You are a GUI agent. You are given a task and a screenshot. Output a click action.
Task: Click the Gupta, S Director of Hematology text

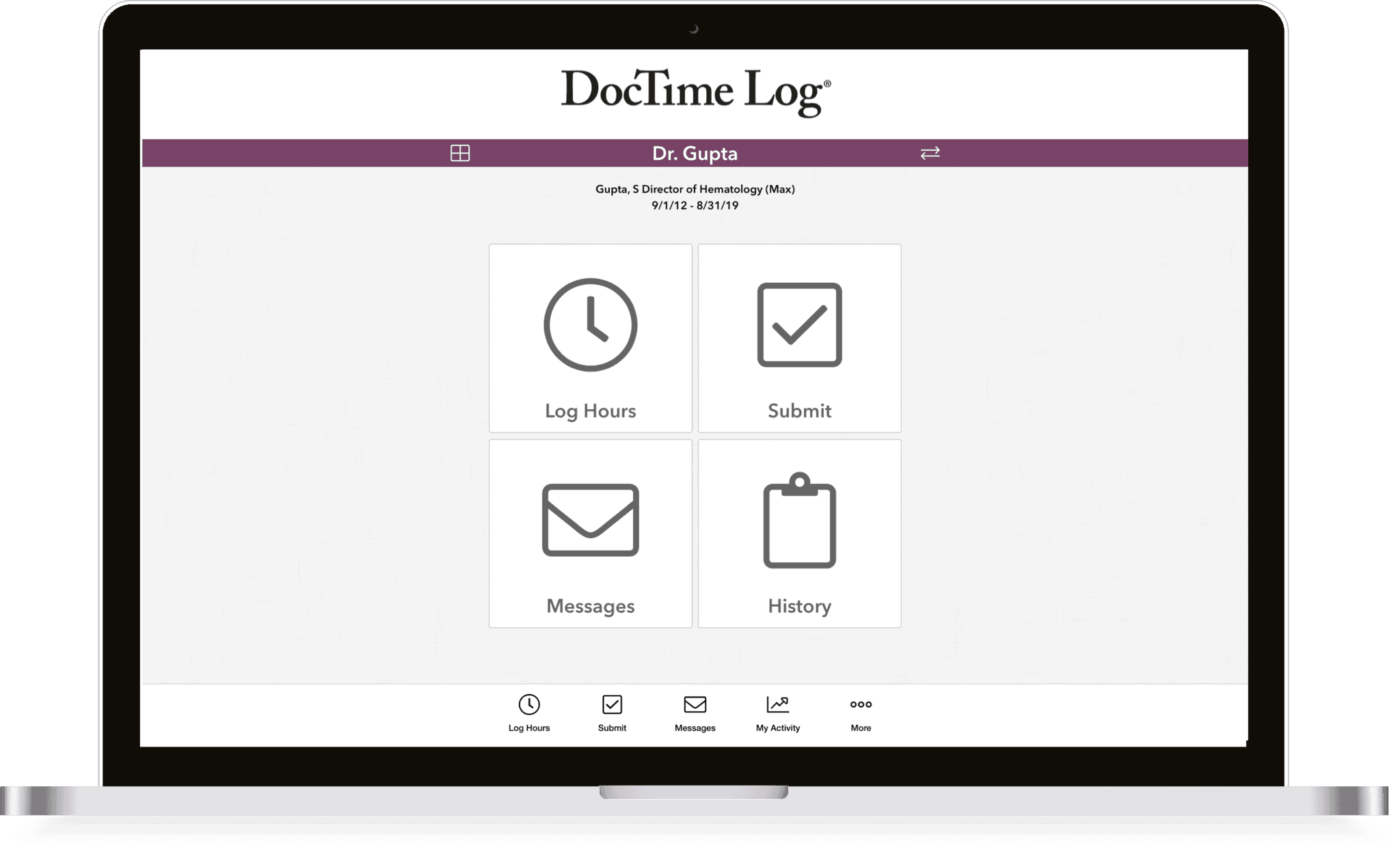(x=695, y=189)
